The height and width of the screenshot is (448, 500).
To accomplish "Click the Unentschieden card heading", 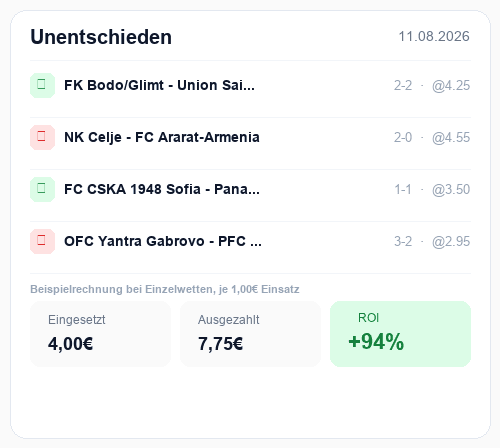I will pos(101,37).
